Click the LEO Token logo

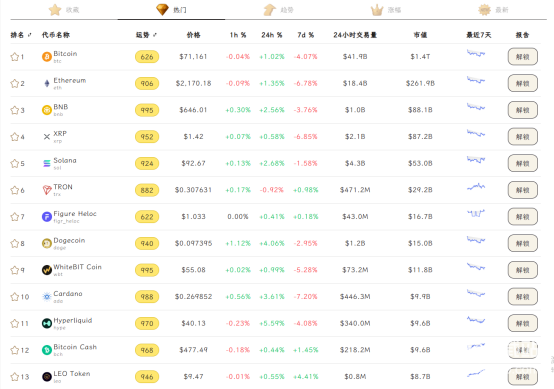tap(47, 377)
